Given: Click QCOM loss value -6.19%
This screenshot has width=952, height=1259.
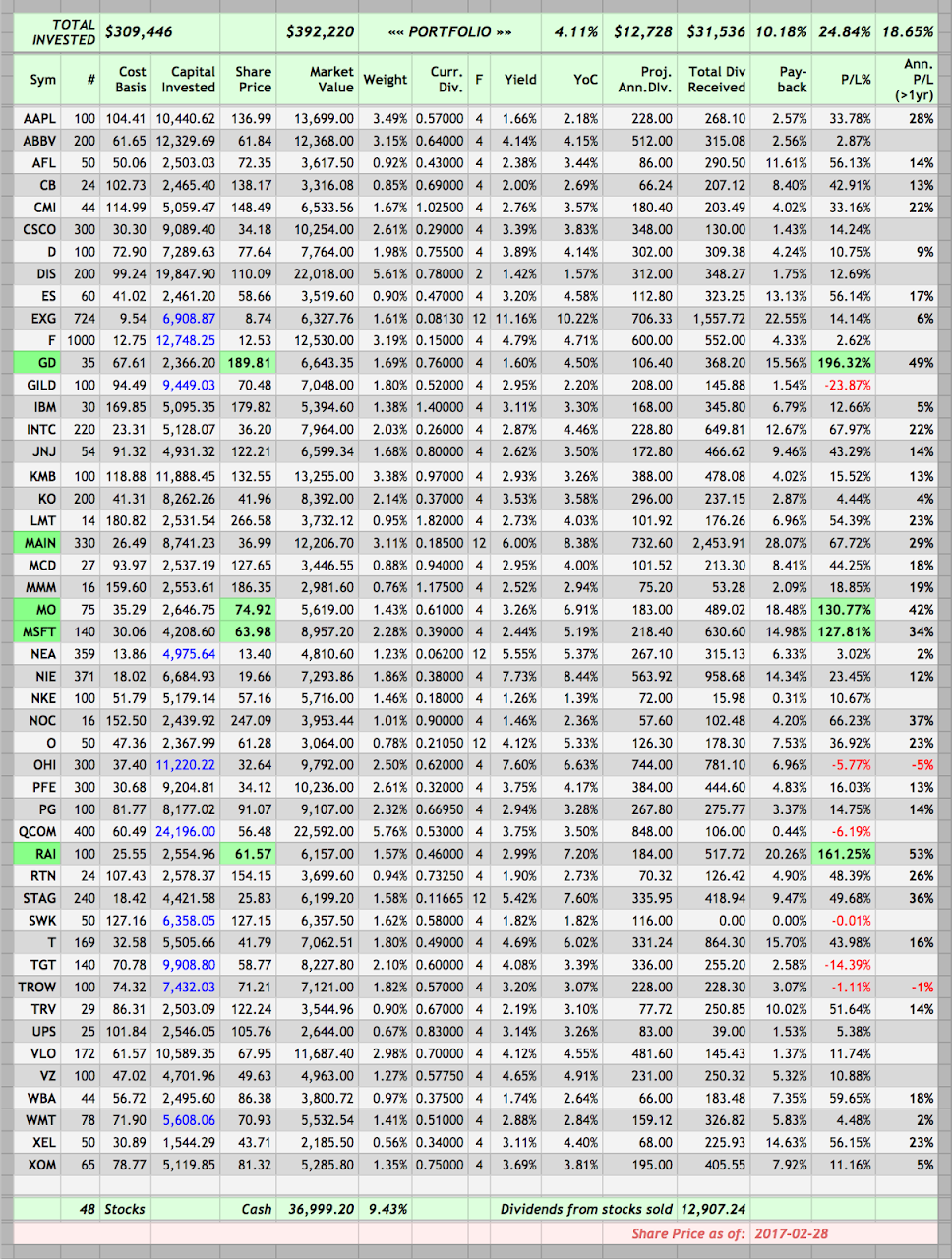Looking at the screenshot, I should [x=852, y=831].
